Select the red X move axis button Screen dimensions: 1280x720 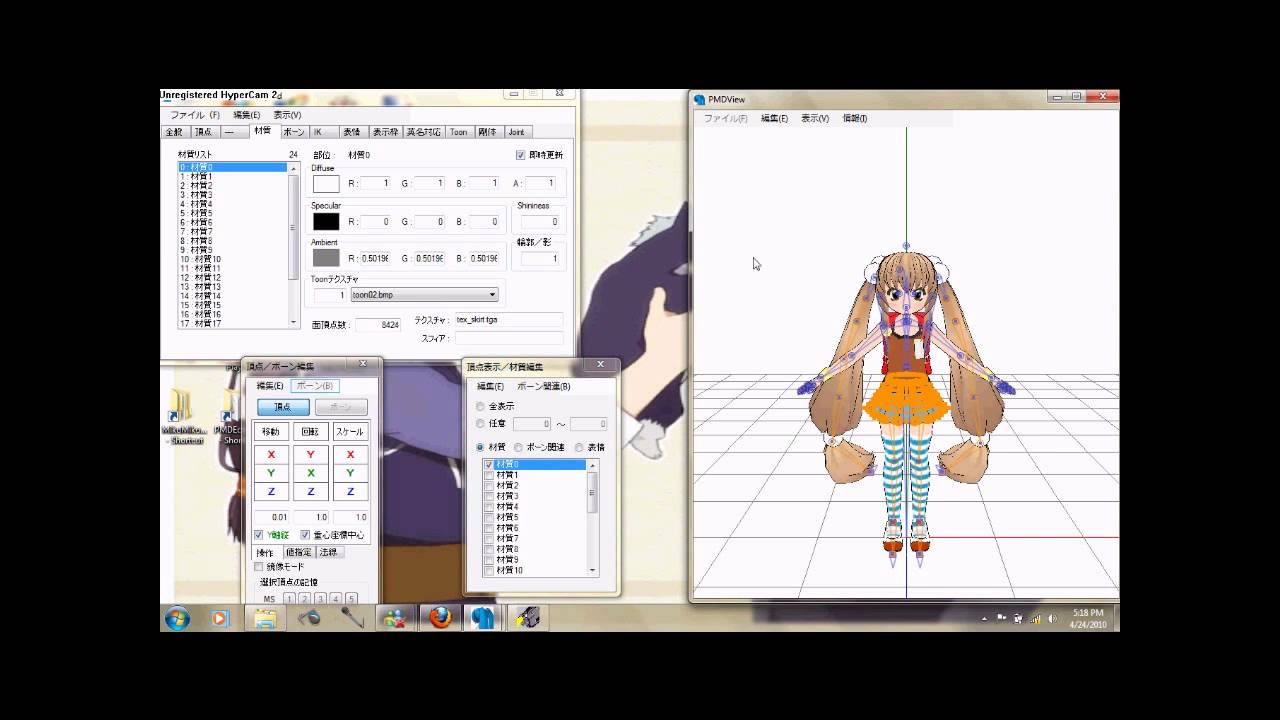271,454
